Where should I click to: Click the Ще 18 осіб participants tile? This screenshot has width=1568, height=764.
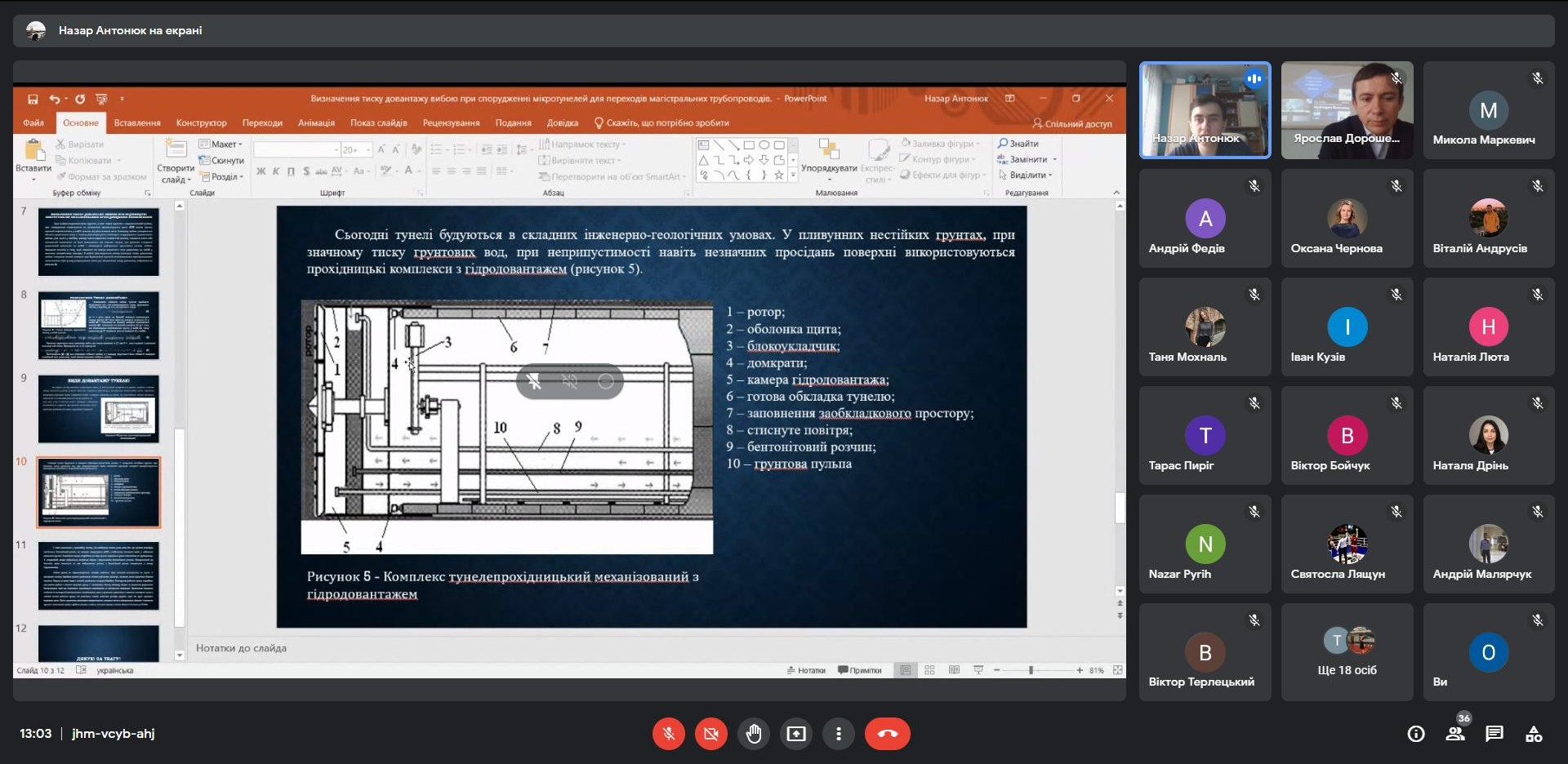click(1347, 652)
